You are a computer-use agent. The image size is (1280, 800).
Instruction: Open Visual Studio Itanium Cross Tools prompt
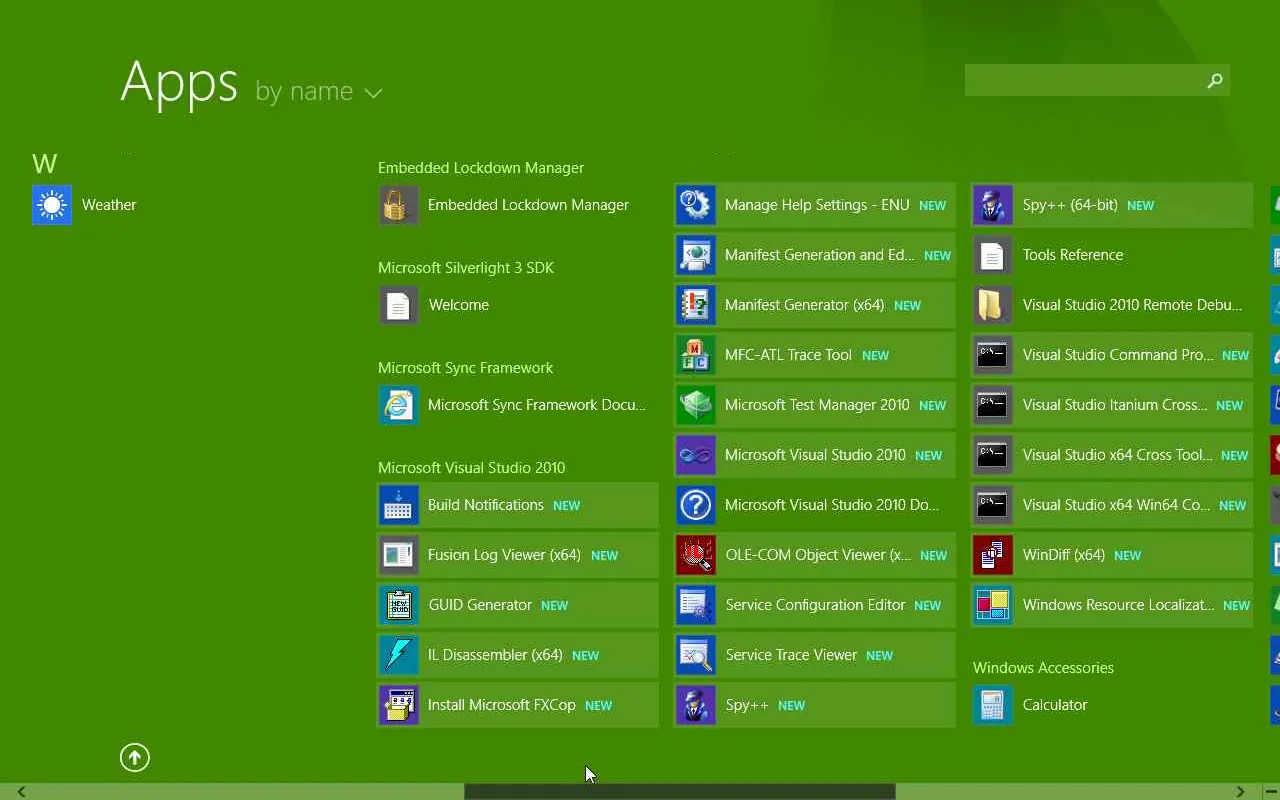(x=1112, y=405)
